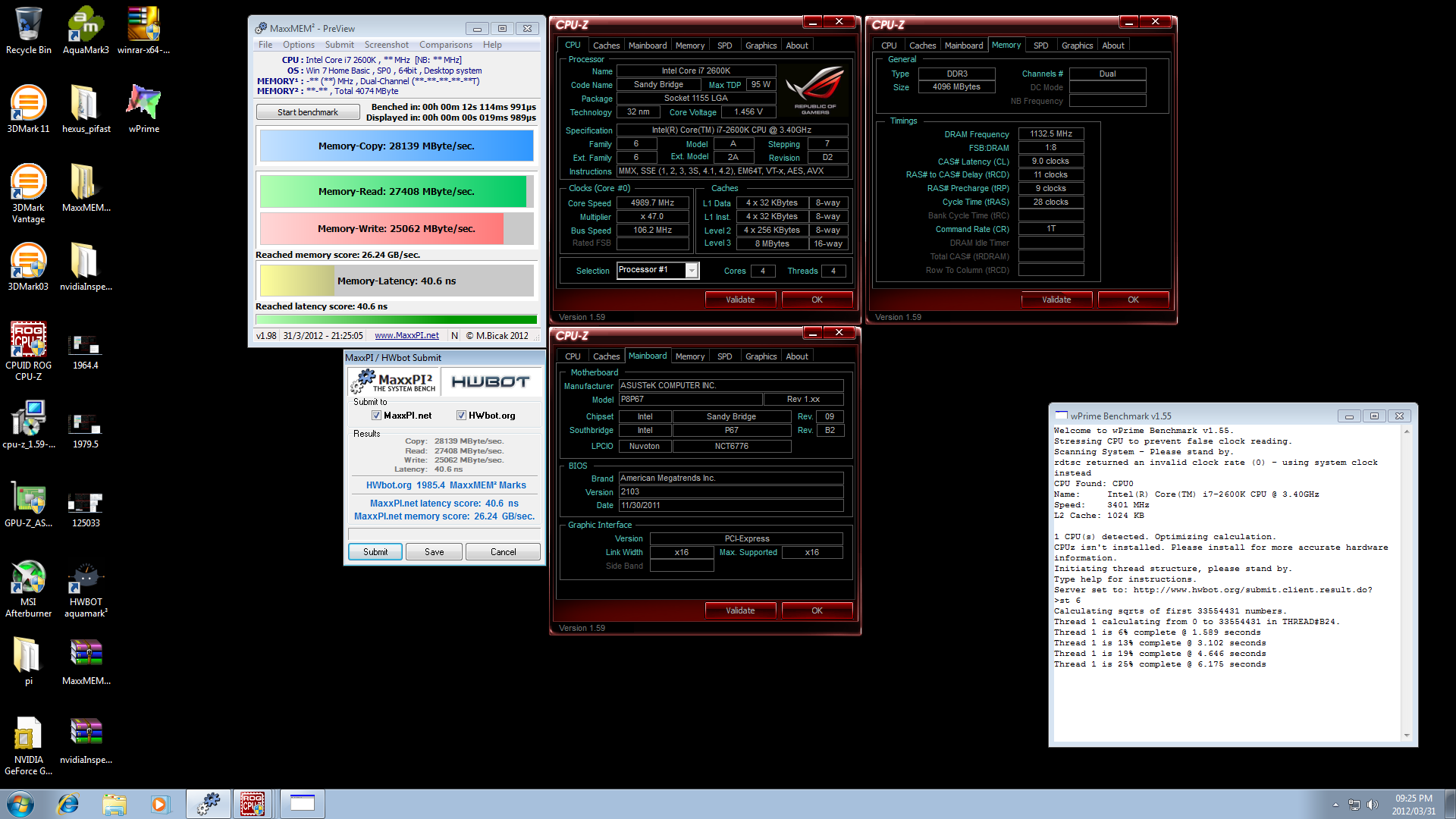Toggle the HWbot.org submit checkbox
The image size is (1456, 819).
pos(461,416)
